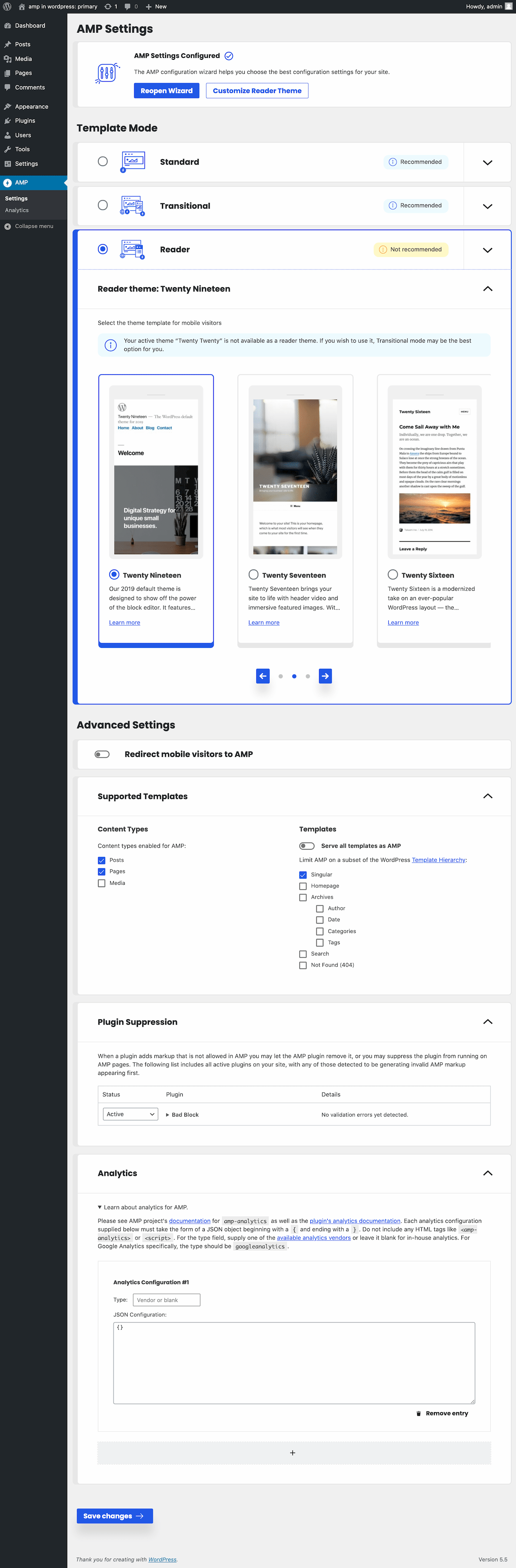Open Learn more under Twenty Sixteen
Viewport: 516px width, 1568px height.
point(403,623)
